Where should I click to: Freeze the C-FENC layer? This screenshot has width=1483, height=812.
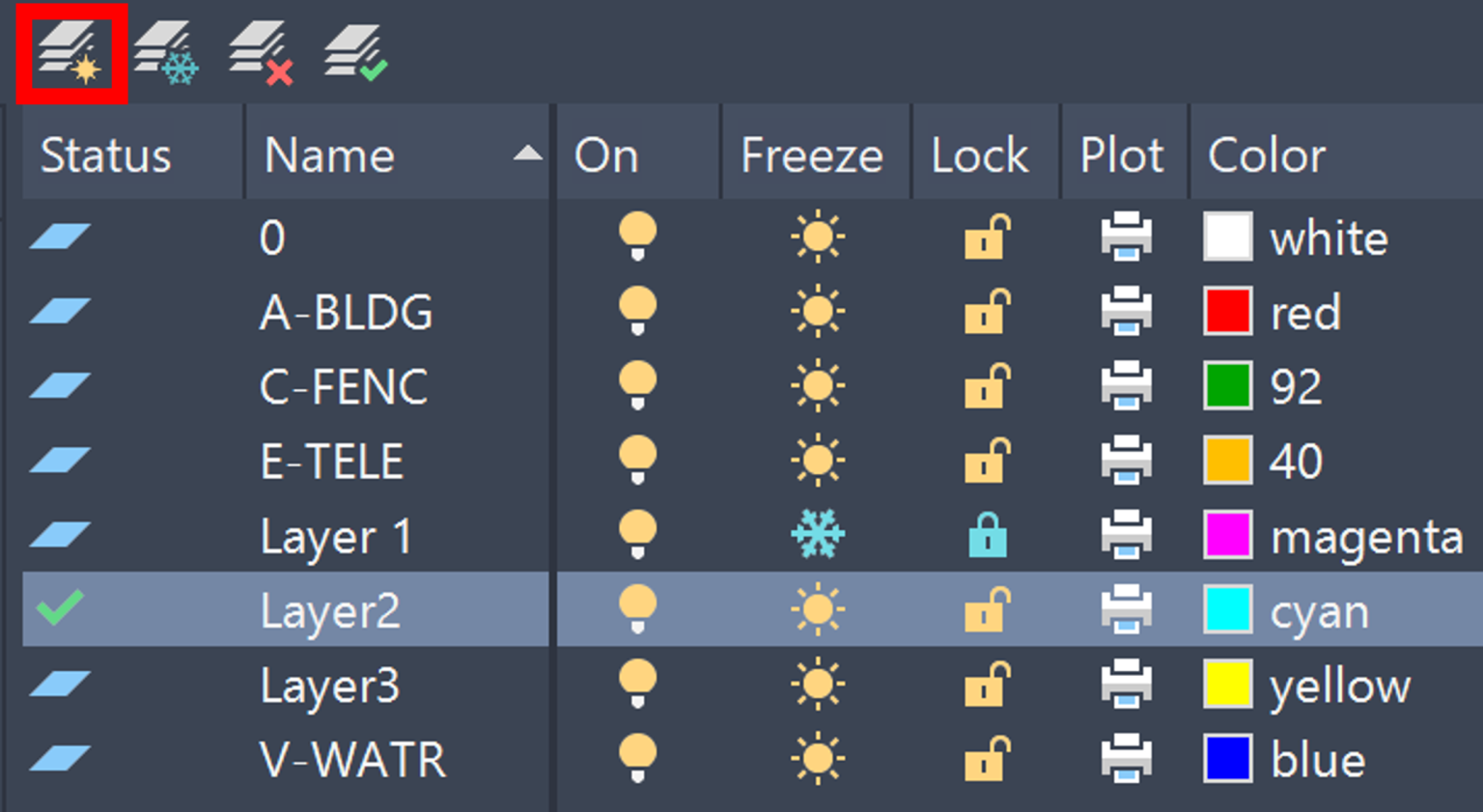point(816,384)
